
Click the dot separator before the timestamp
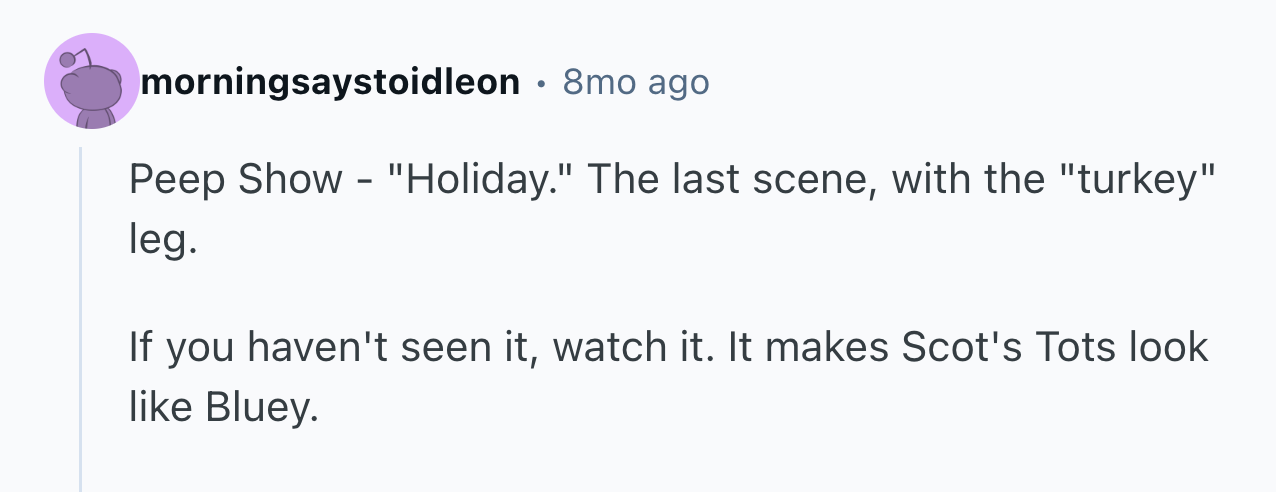(541, 83)
